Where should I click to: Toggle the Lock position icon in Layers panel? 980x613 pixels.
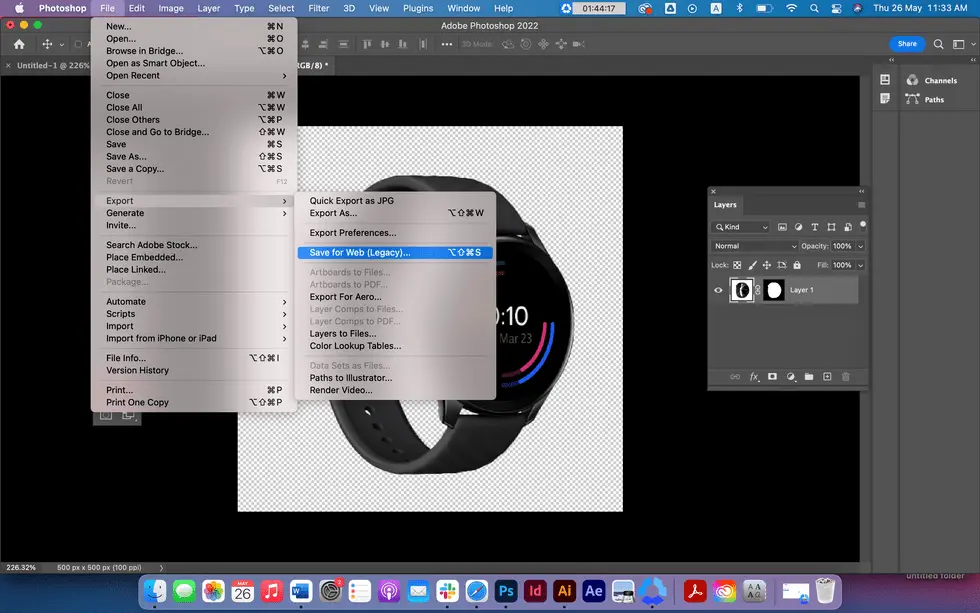coord(766,263)
